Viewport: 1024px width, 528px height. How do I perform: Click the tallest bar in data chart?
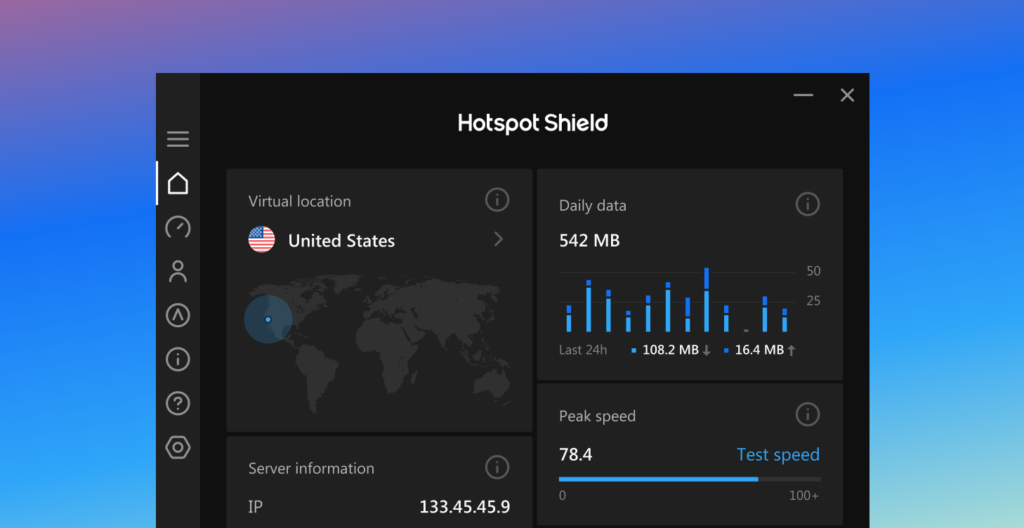tap(707, 300)
